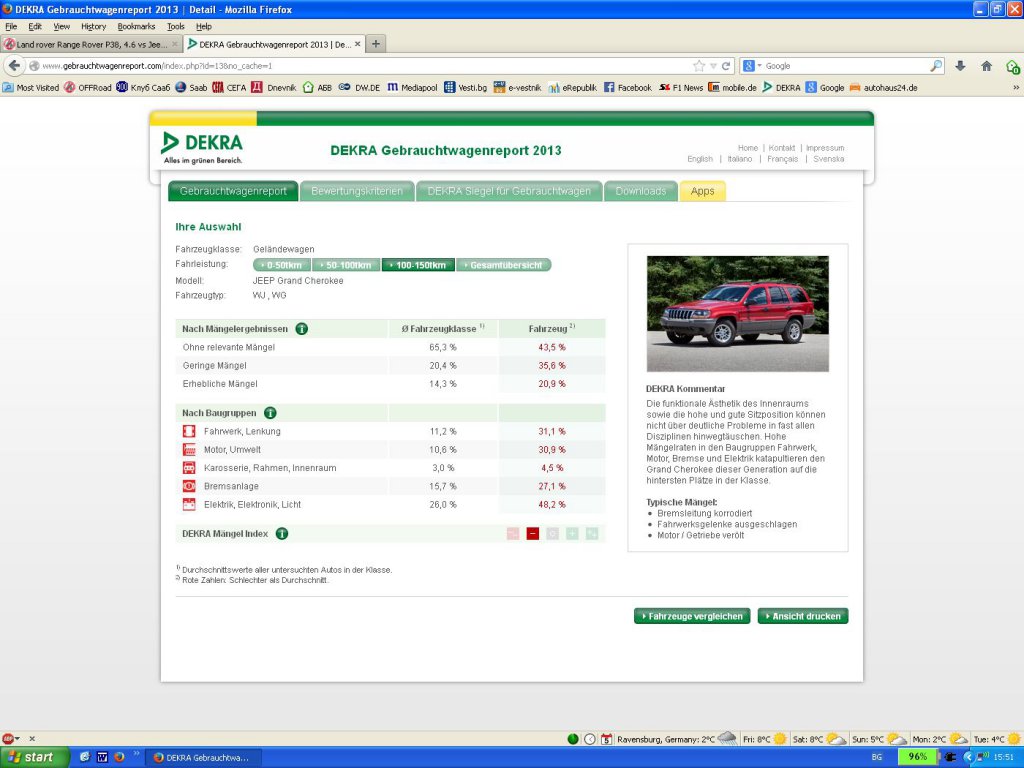
Task: Click the info icon beside Nach Baugruppen
Action: (x=270, y=412)
